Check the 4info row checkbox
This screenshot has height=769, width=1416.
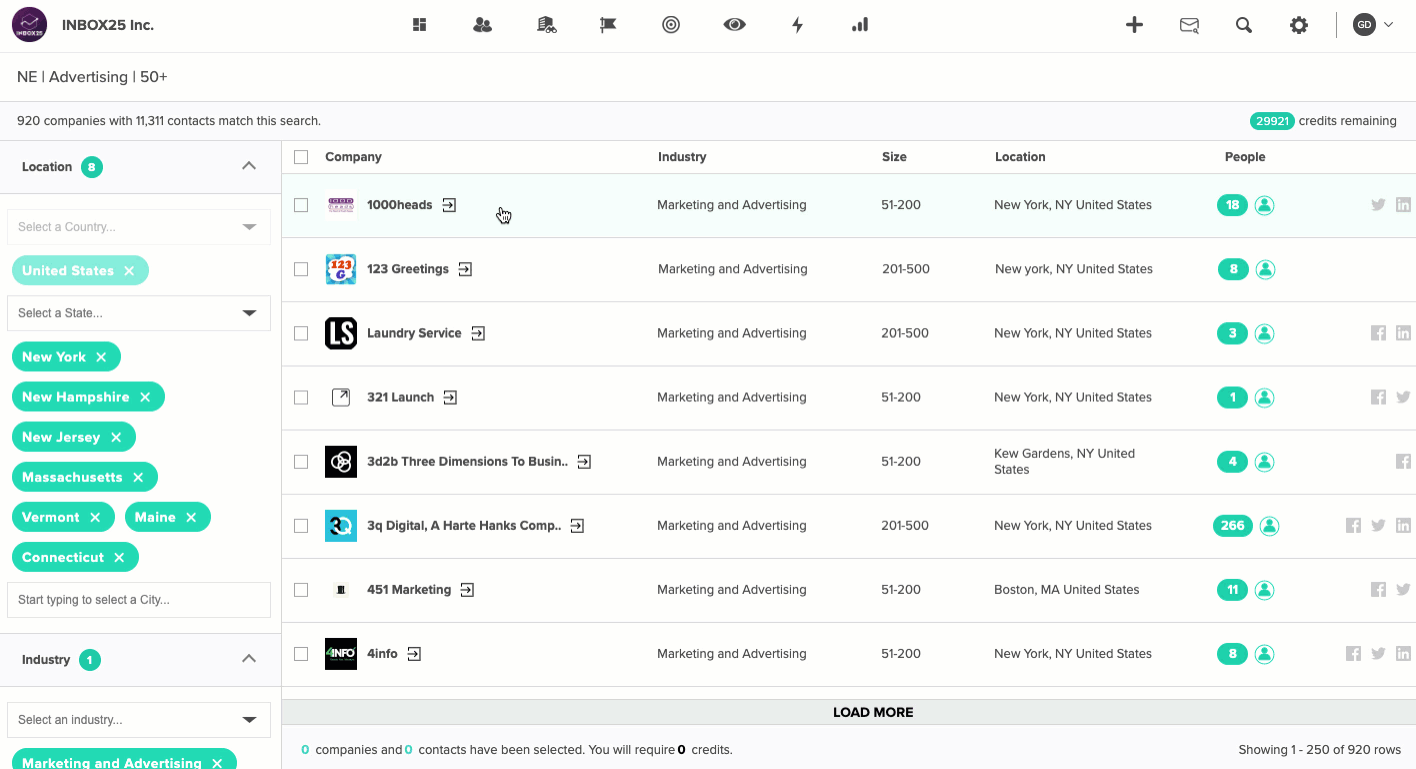coord(301,654)
